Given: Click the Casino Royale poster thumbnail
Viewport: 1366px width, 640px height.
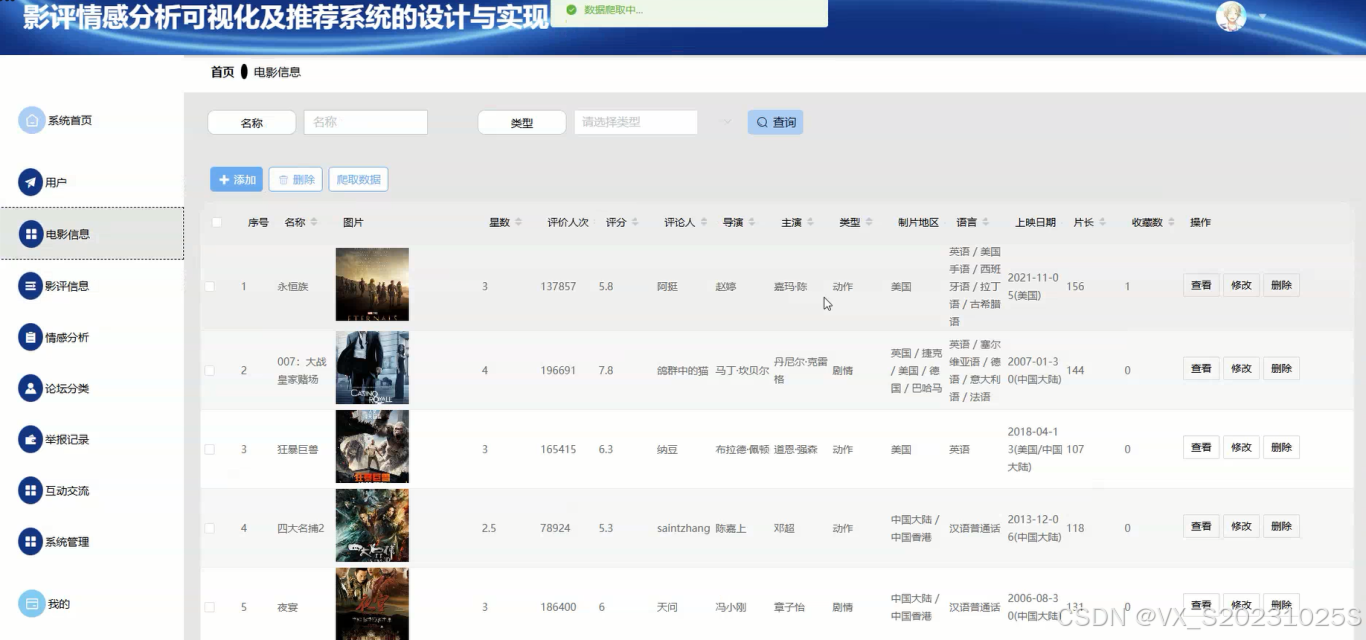Looking at the screenshot, I should [x=372, y=368].
